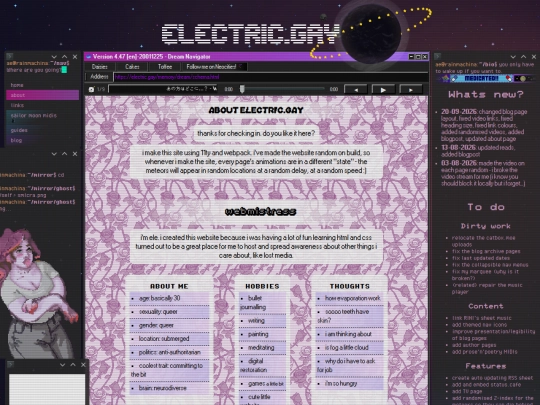The image size is (540, 405).
Task: Collapse the nav panel with its down chevron
Action: coord(54,56)
